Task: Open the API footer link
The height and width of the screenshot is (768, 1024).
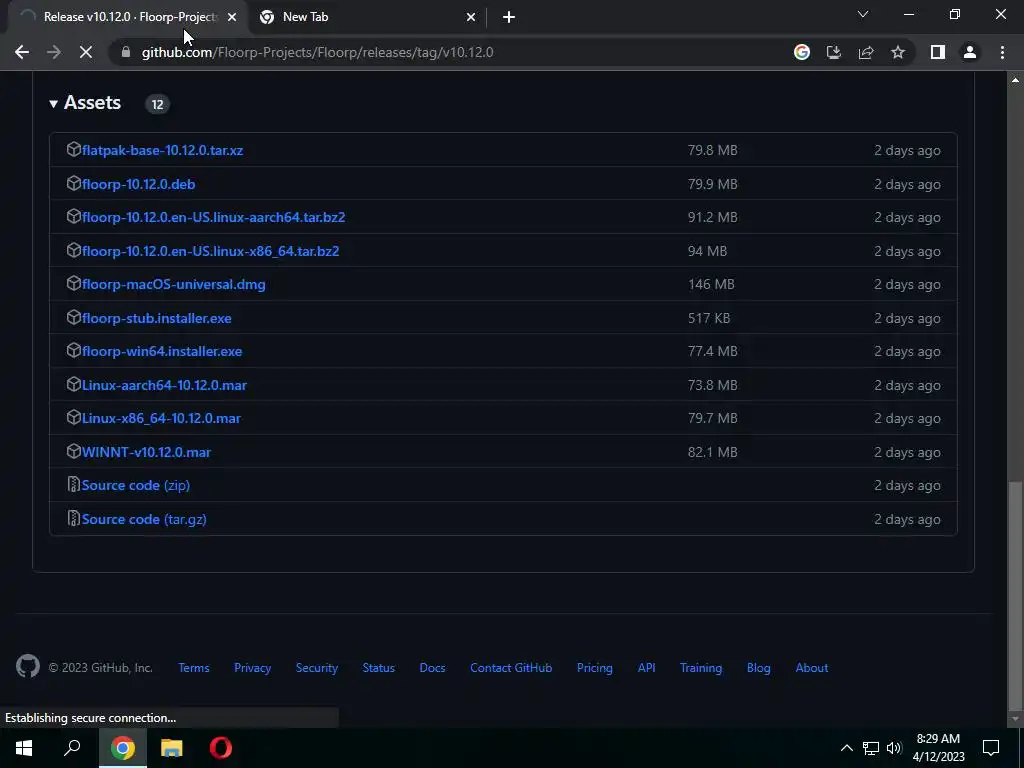Action: [647, 667]
